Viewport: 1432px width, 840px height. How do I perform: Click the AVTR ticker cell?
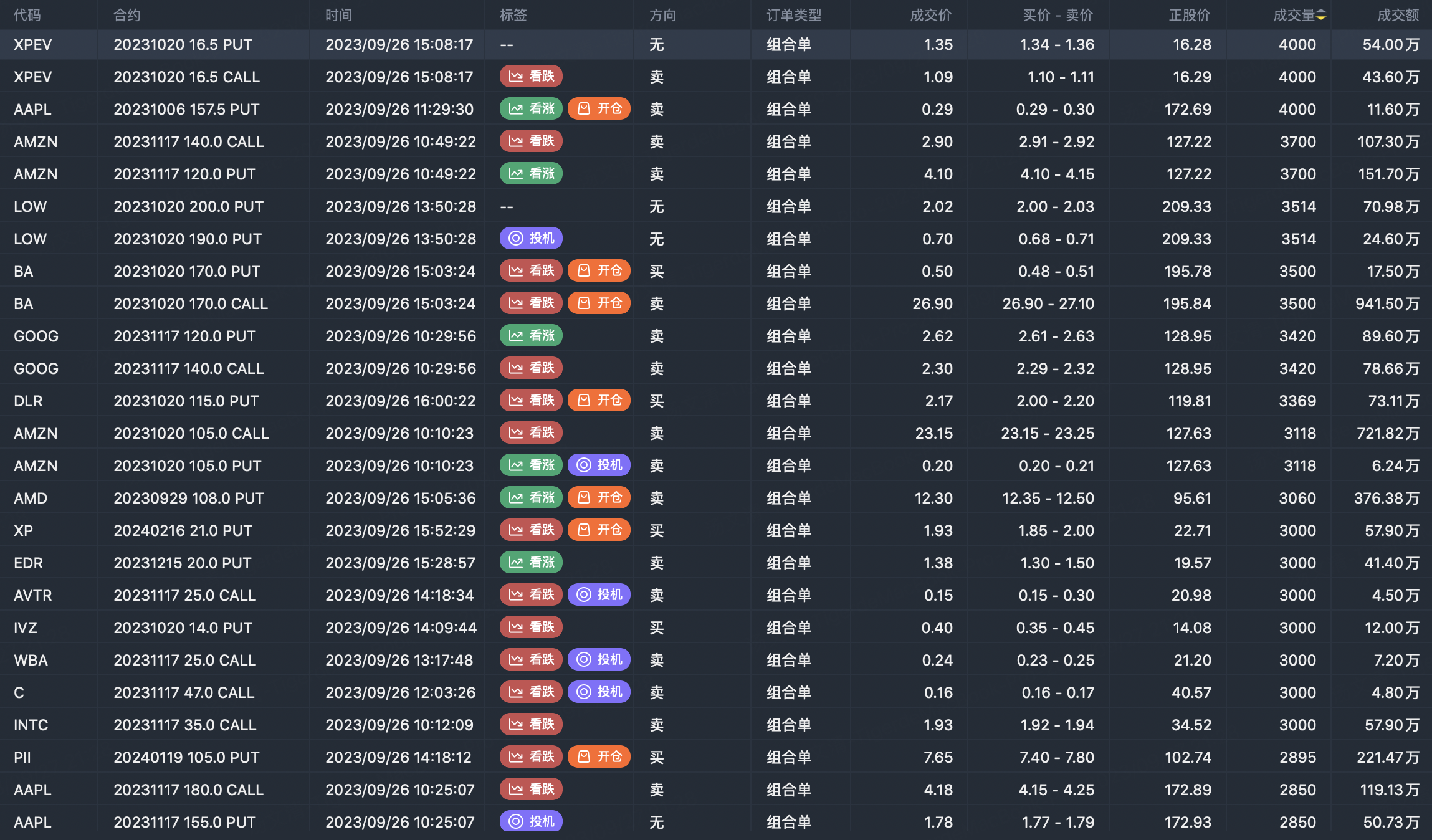pyautogui.click(x=33, y=596)
